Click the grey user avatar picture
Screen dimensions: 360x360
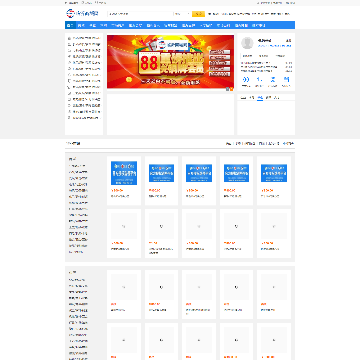(247, 43)
